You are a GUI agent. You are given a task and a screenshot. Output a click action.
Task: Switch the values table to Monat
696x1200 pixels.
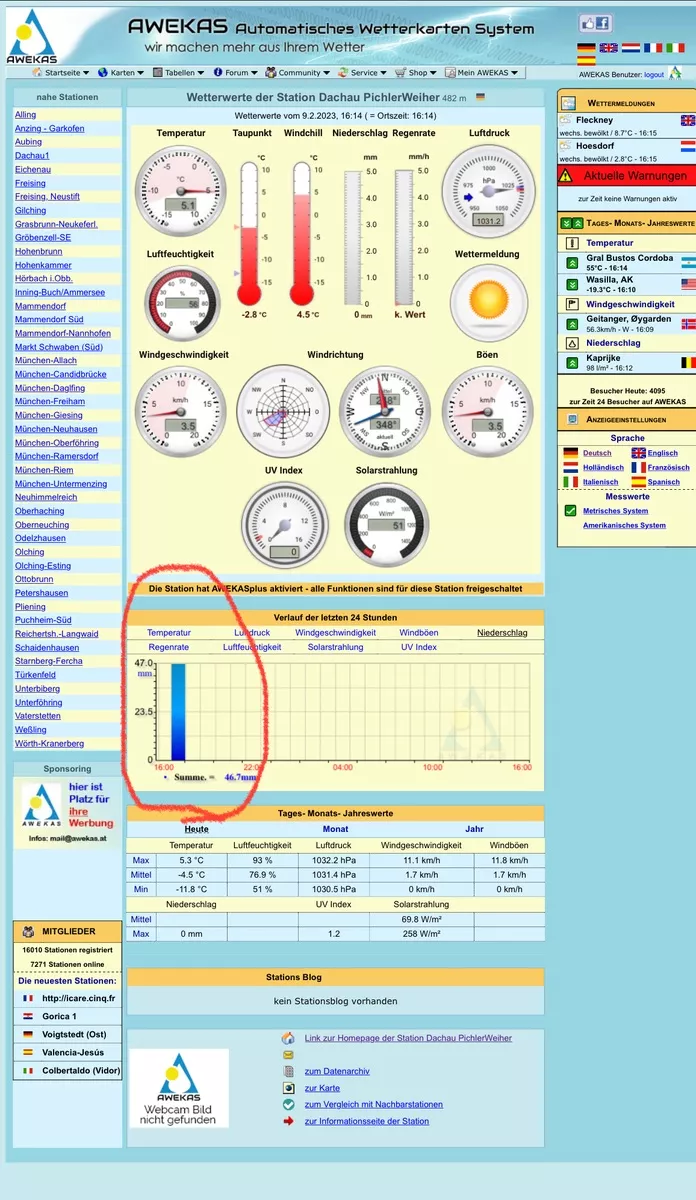[335, 829]
